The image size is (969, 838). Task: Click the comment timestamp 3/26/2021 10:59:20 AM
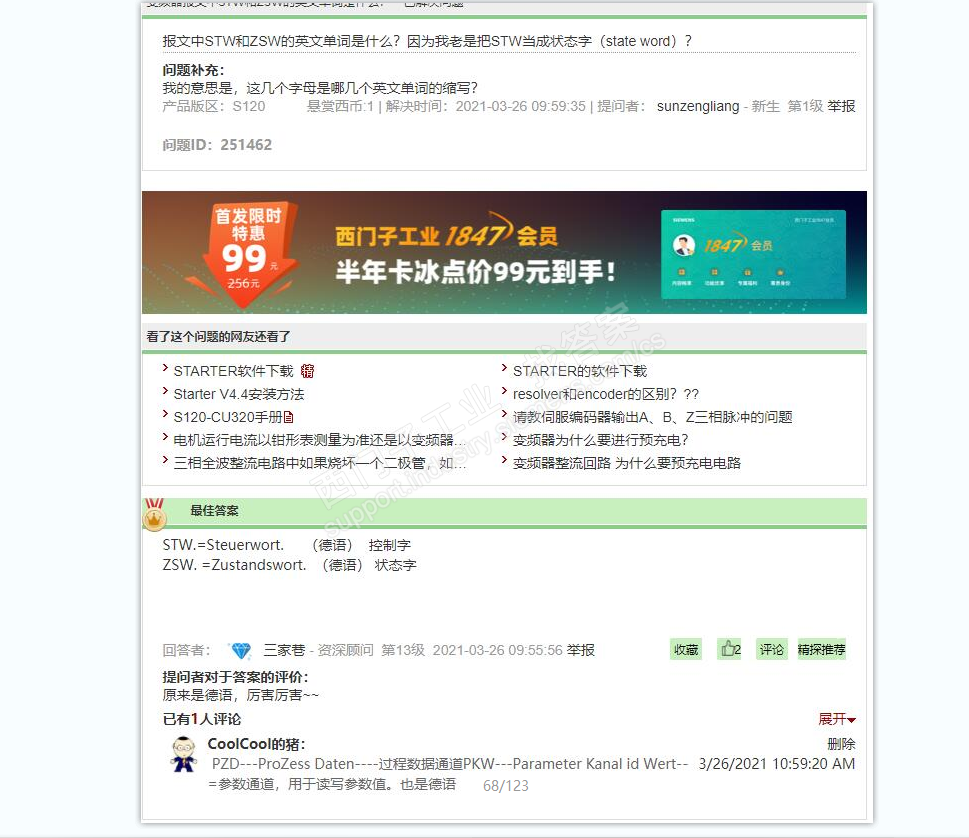click(777, 764)
